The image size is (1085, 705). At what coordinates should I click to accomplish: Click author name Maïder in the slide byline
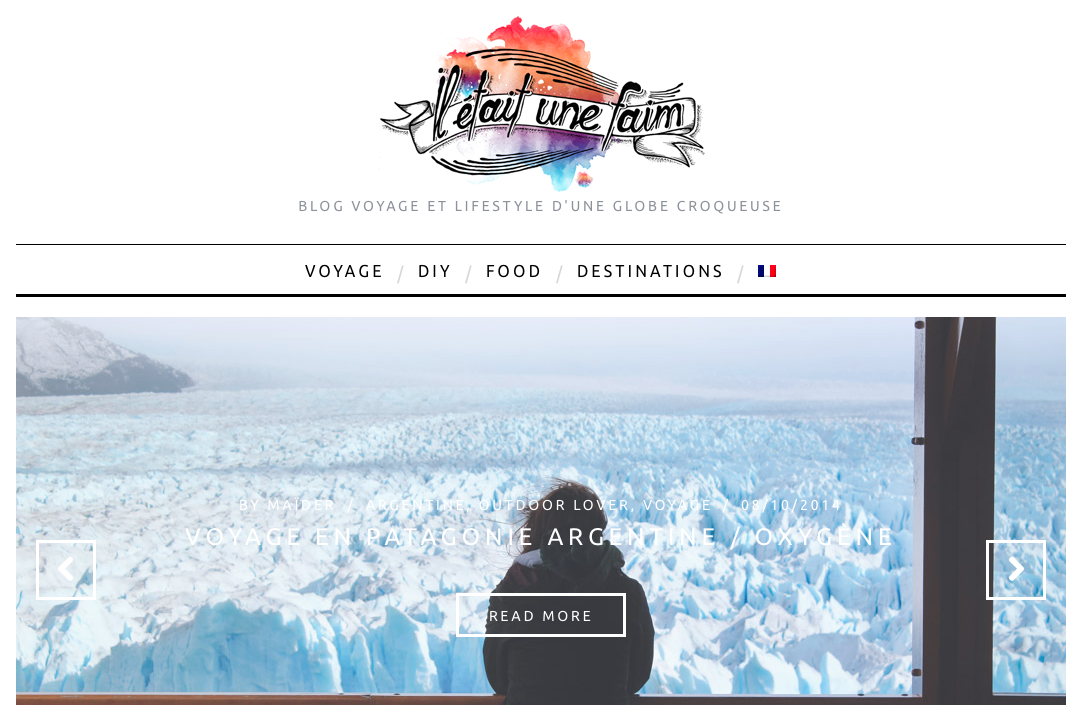[301, 505]
